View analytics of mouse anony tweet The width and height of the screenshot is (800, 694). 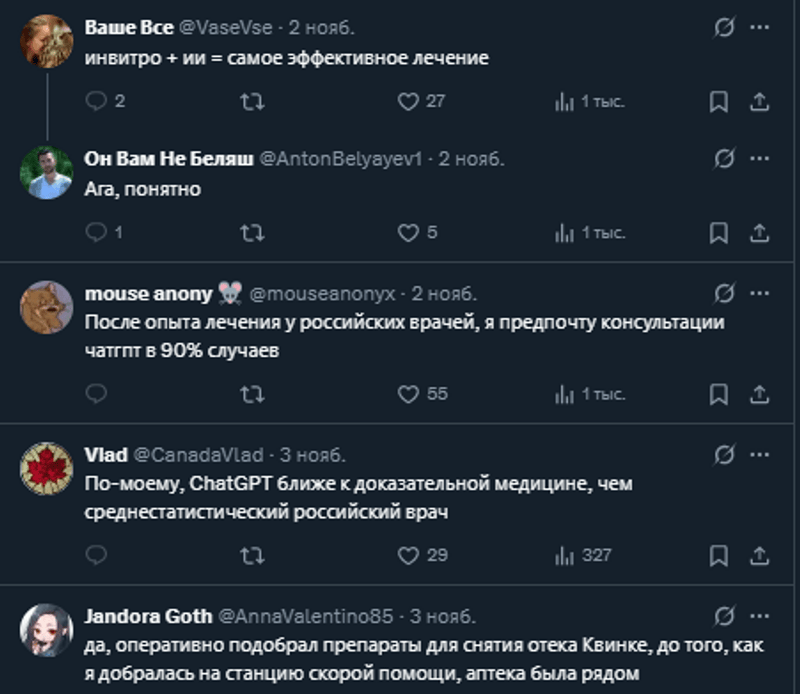coord(565,394)
